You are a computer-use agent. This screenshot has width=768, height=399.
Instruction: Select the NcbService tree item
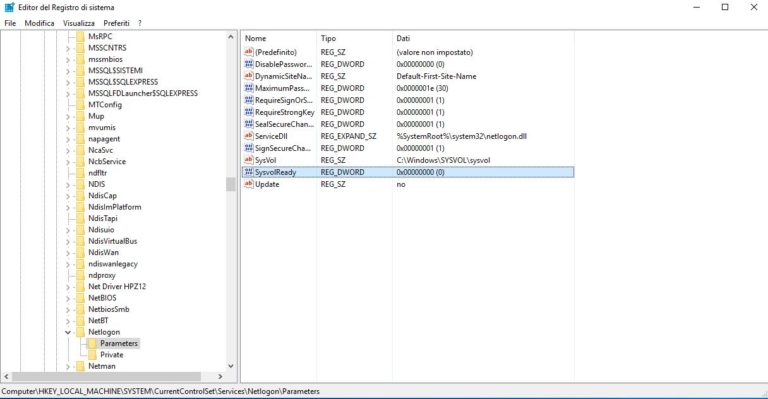click(x=107, y=162)
